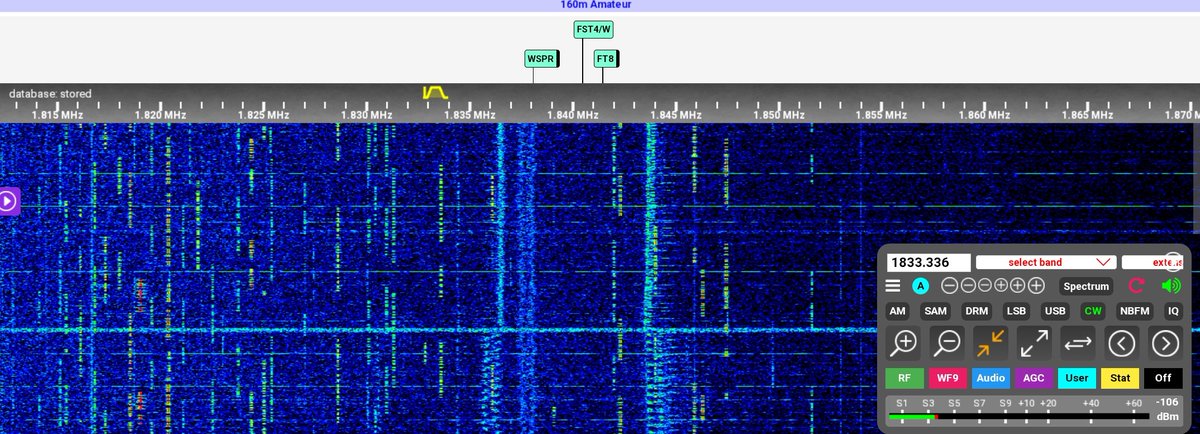Click the 1.855 MHz mark on frequency scale
The width and height of the screenshot is (1200, 434).
(881, 115)
